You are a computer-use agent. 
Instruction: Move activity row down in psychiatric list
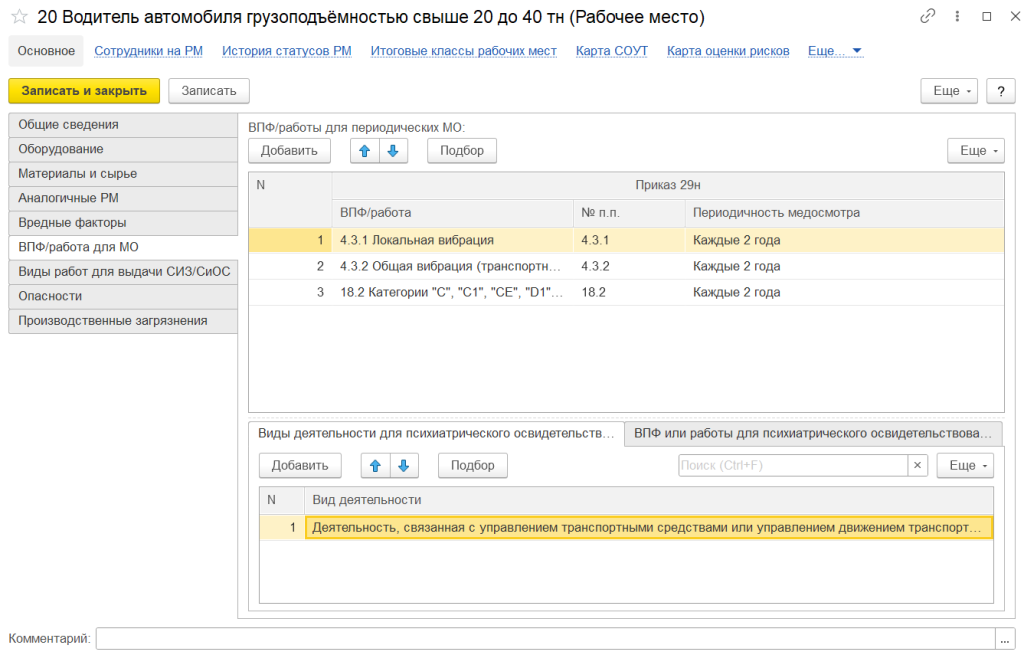pyautogui.click(x=403, y=466)
